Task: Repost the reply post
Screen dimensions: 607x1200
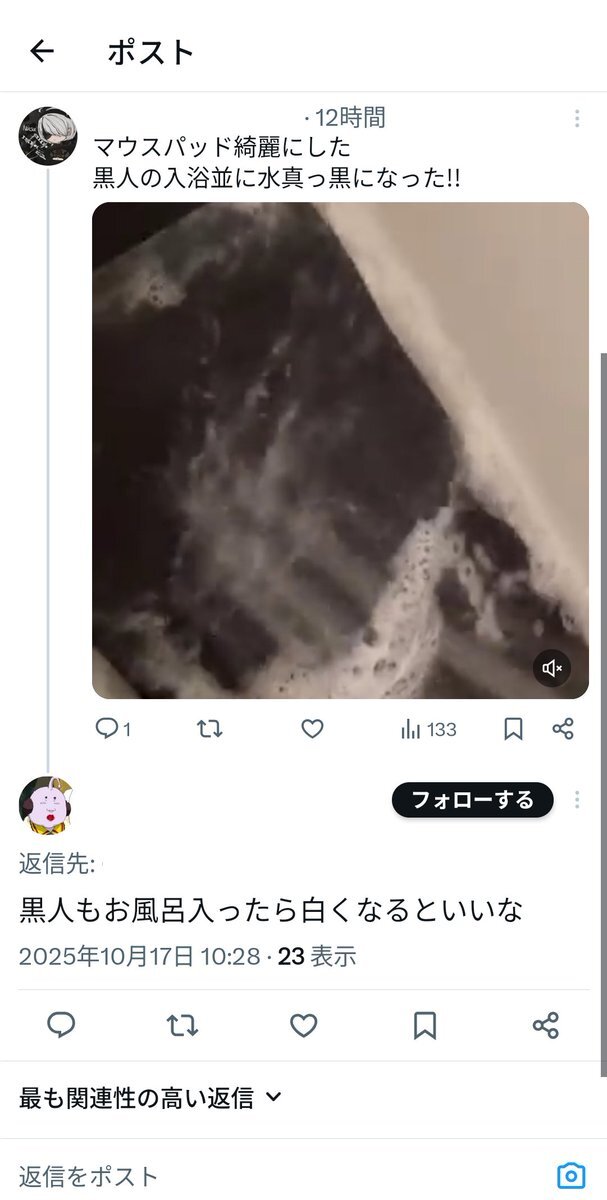Action: [x=182, y=1025]
